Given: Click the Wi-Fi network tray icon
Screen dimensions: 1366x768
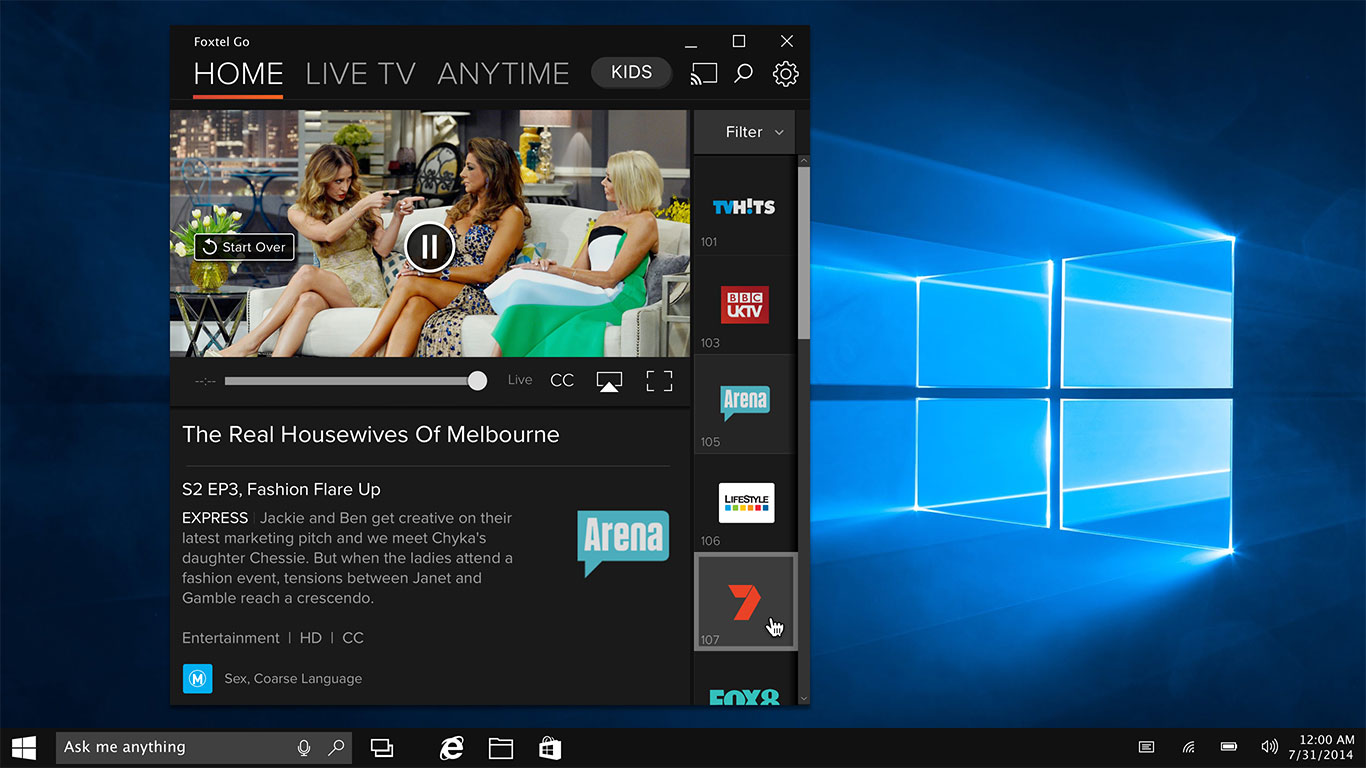Looking at the screenshot, I should (x=1189, y=747).
